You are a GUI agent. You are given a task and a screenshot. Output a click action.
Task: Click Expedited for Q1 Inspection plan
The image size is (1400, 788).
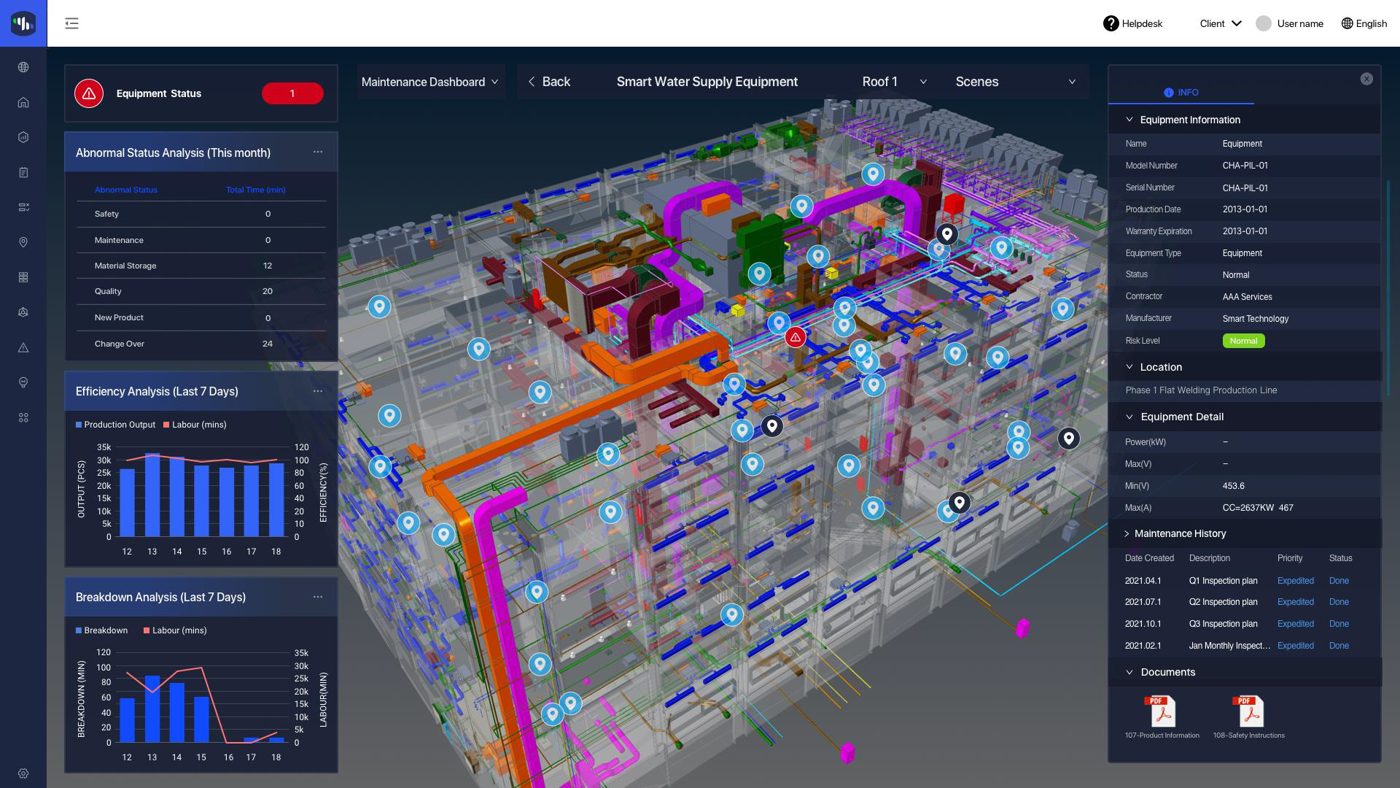tap(1295, 581)
